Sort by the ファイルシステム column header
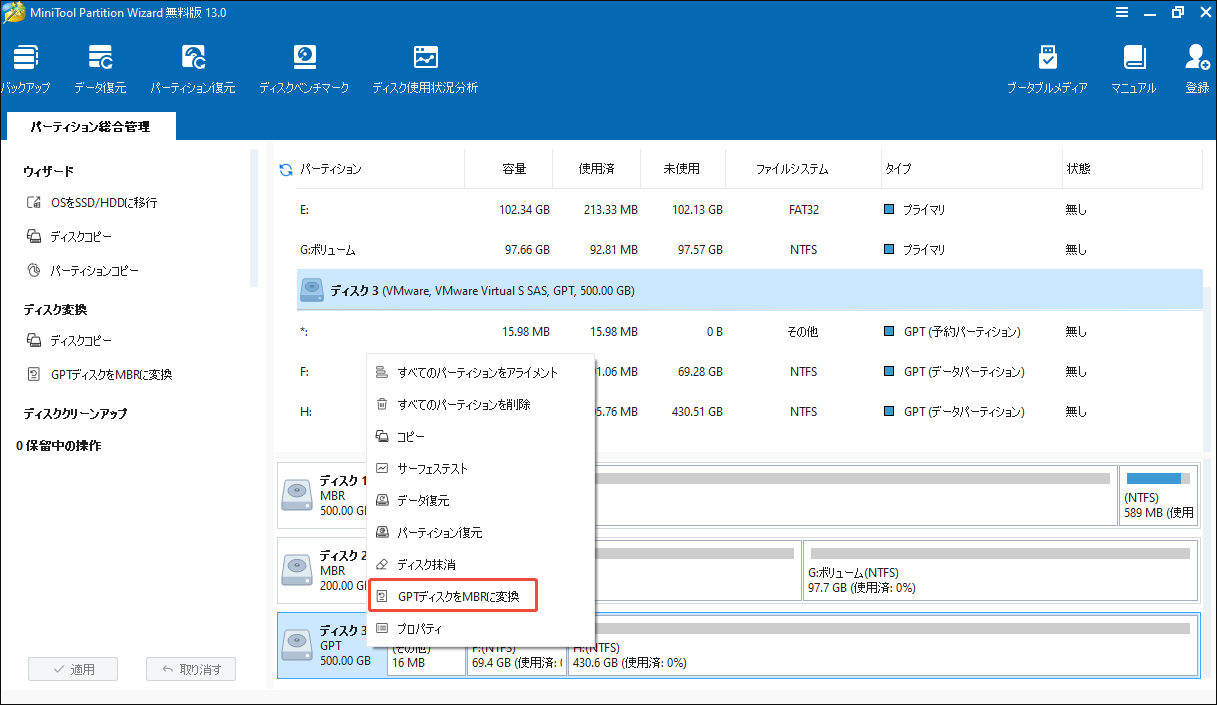Image resolution: width=1217 pixels, height=705 pixels. pyautogui.click(x=791, y=170)
